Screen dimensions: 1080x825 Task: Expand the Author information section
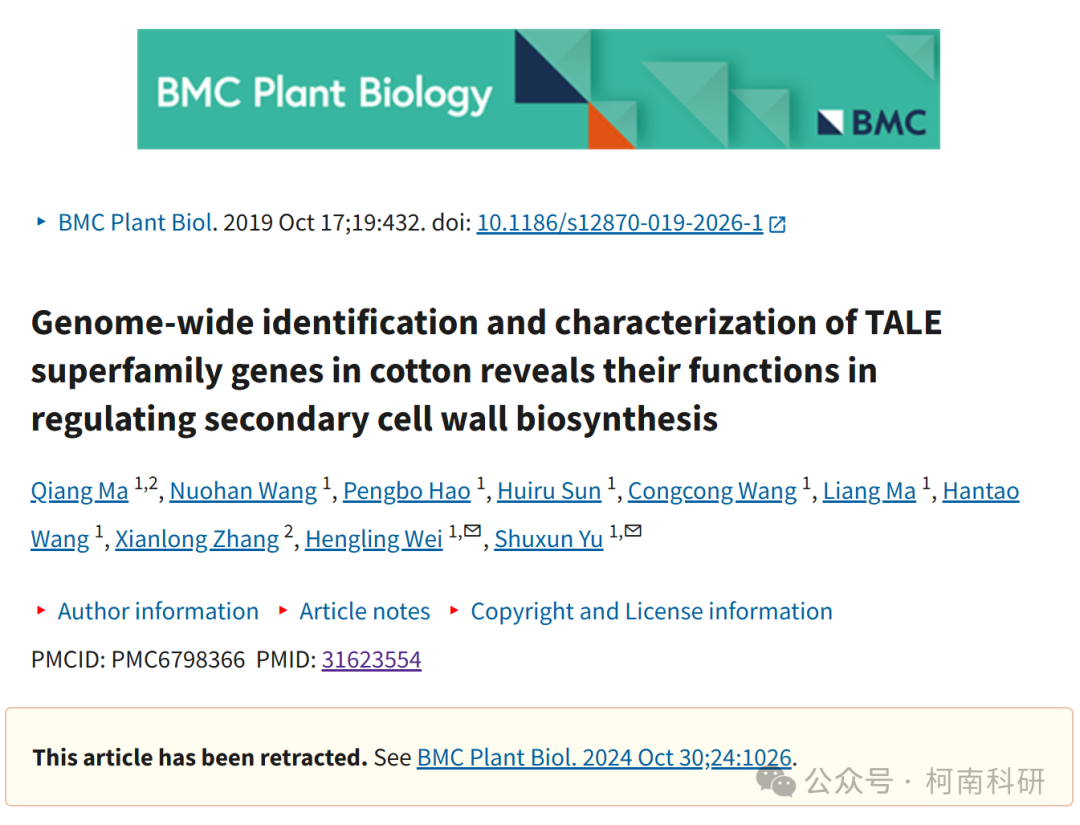(x=158, y=612)
